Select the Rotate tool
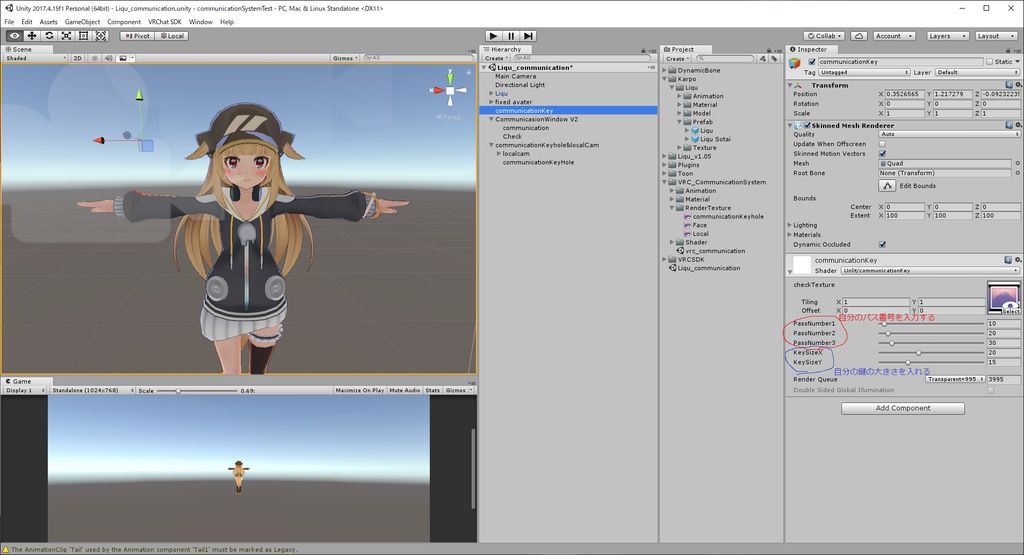Image resolution: width=1024 pixels, height=555 pixels. pyautogui.click(x=49, y=35)
